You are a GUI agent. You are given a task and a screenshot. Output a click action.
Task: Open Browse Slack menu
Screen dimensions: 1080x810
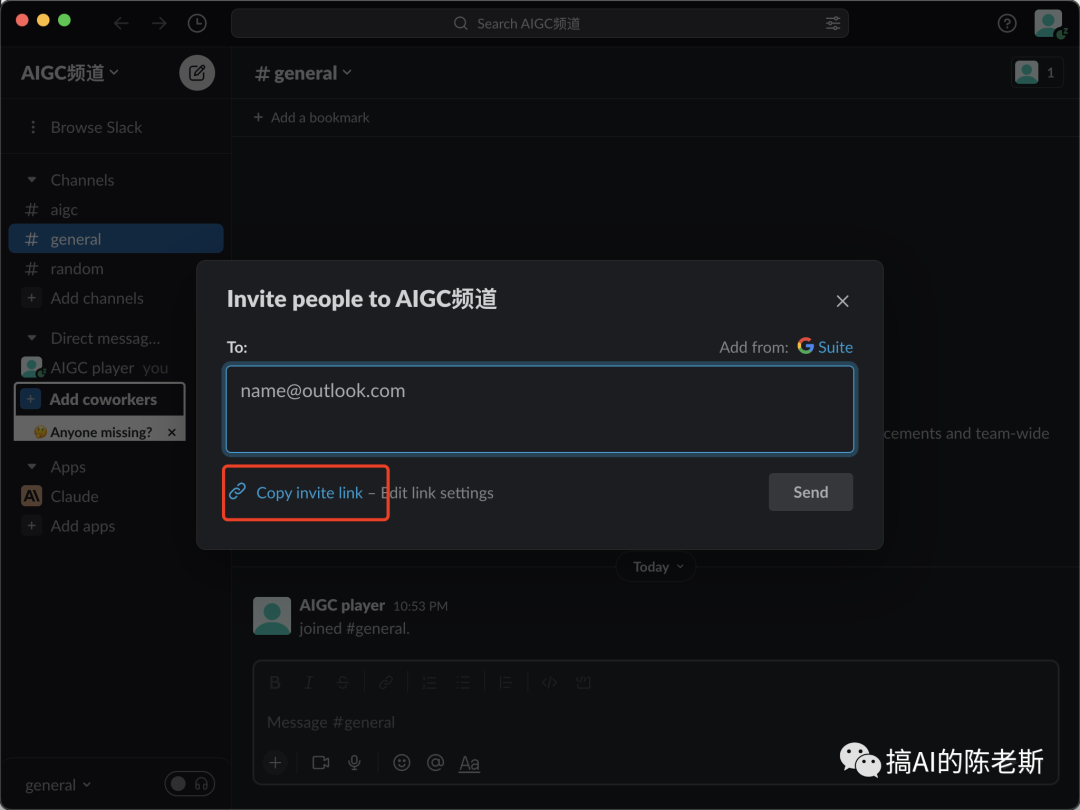pyautogui.click(x=86, y=127)
